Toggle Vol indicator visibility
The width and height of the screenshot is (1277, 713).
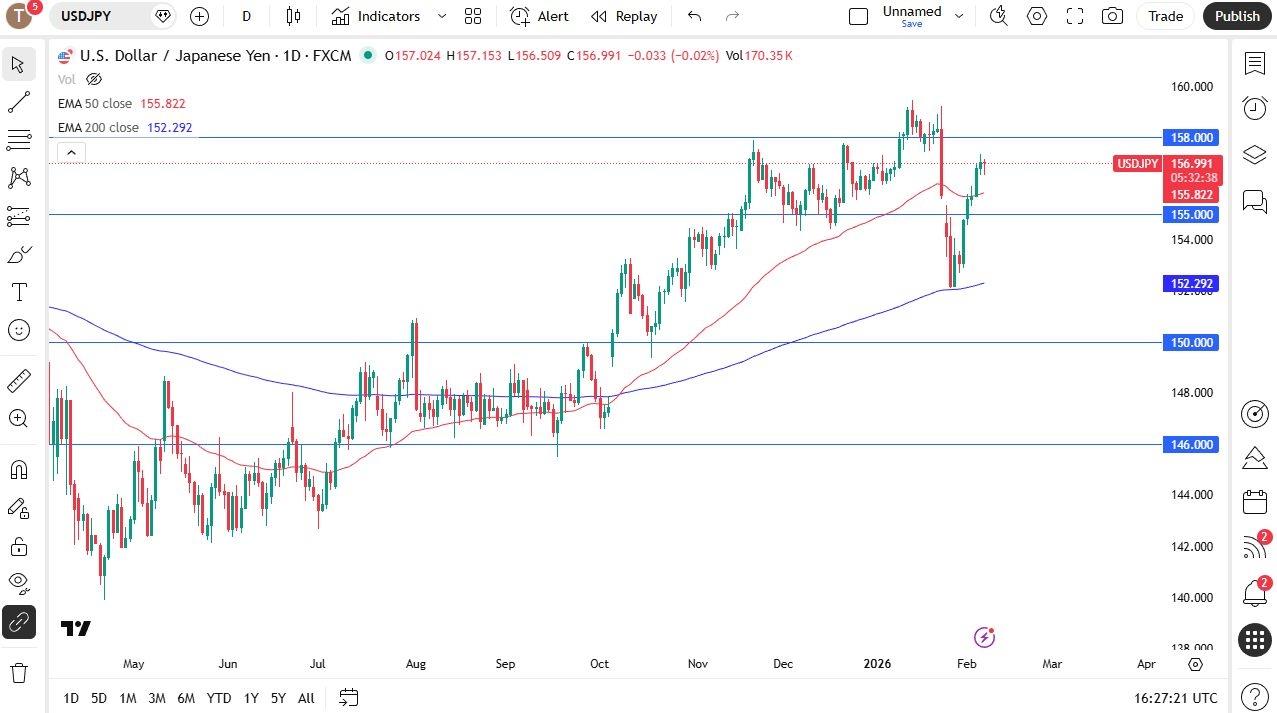(93, 79)
